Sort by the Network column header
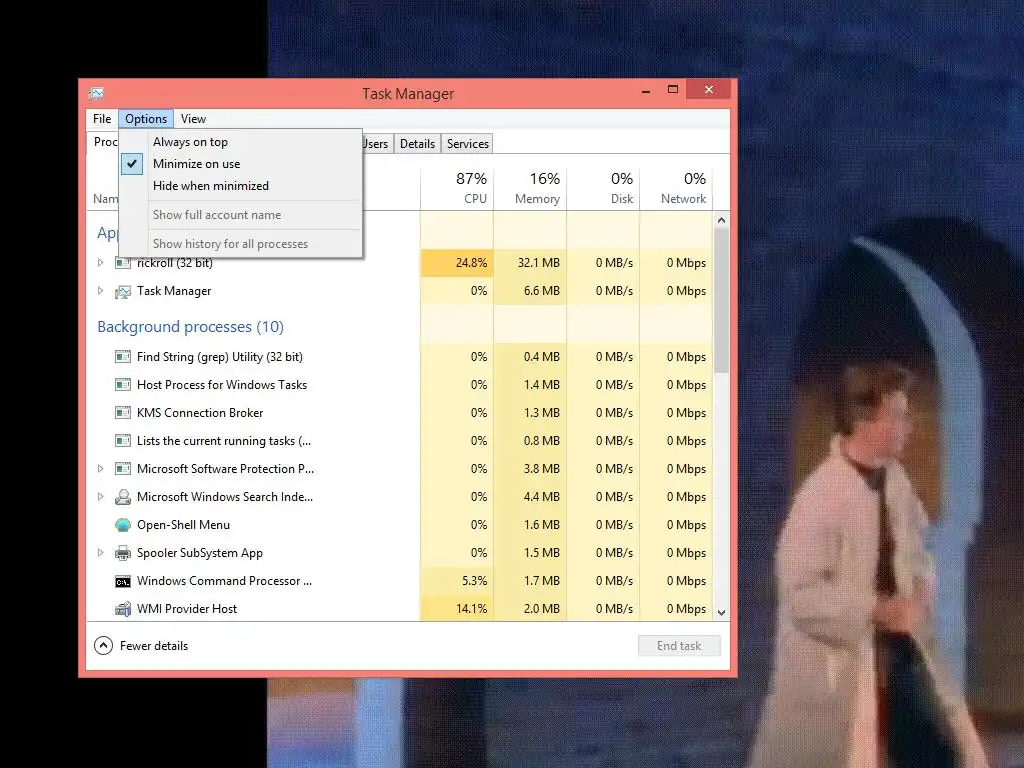Screen dimensions: 1024x768 click(x=677, y=188)
